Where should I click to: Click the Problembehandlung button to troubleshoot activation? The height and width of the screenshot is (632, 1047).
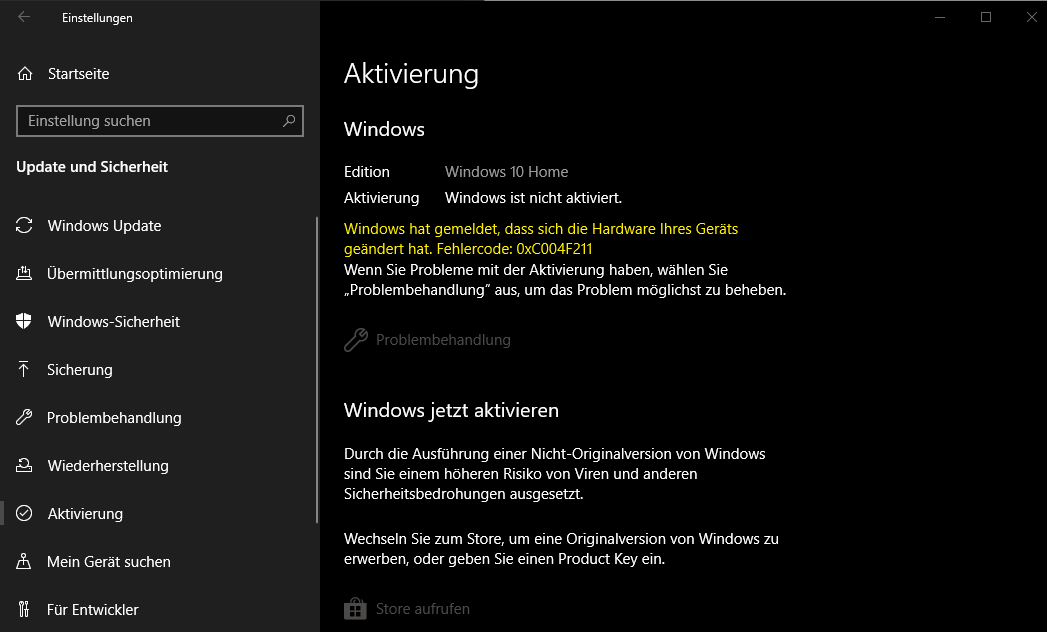tap(427, 339)
